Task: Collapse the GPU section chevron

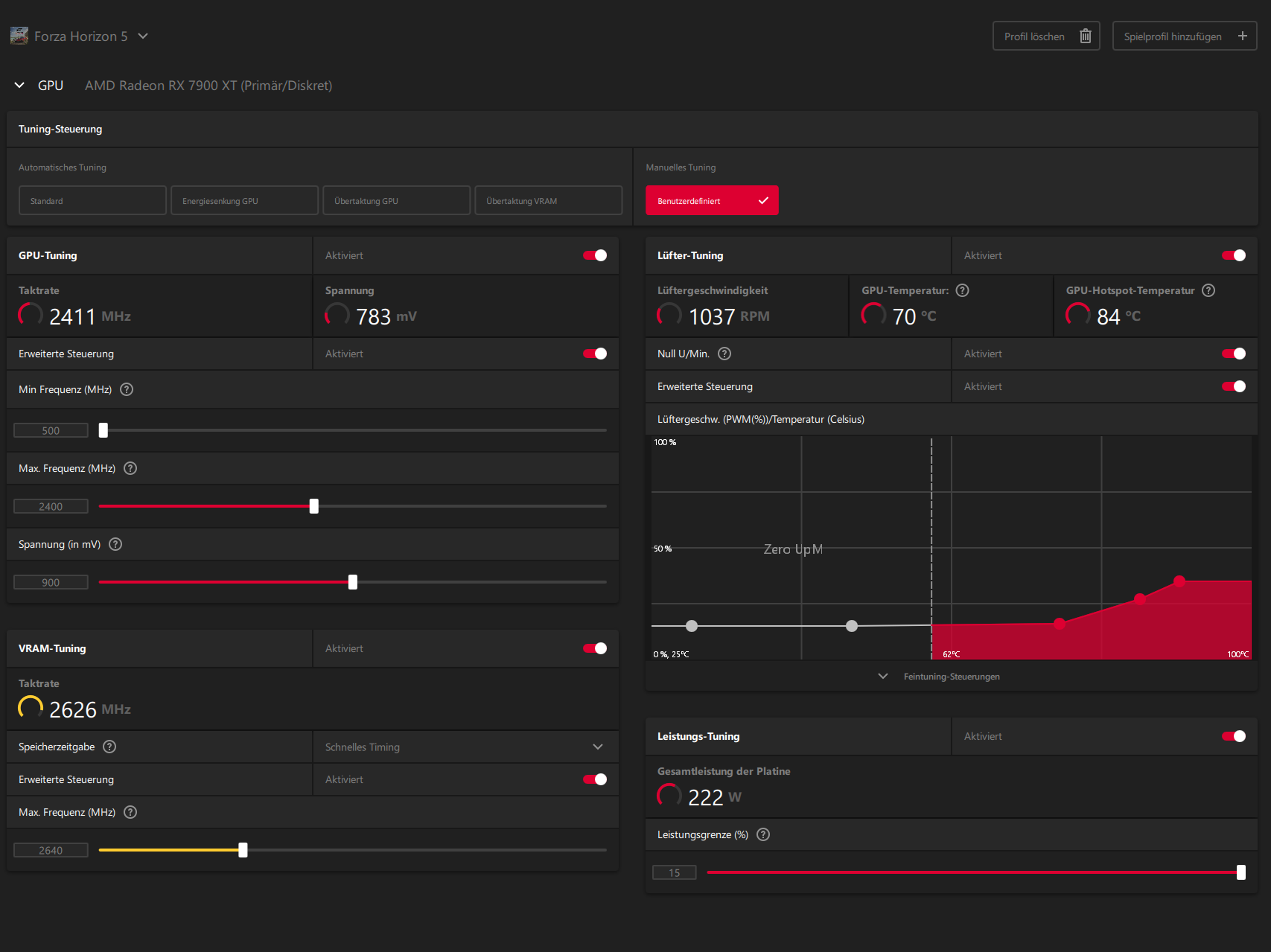Action: pos(19,85)
